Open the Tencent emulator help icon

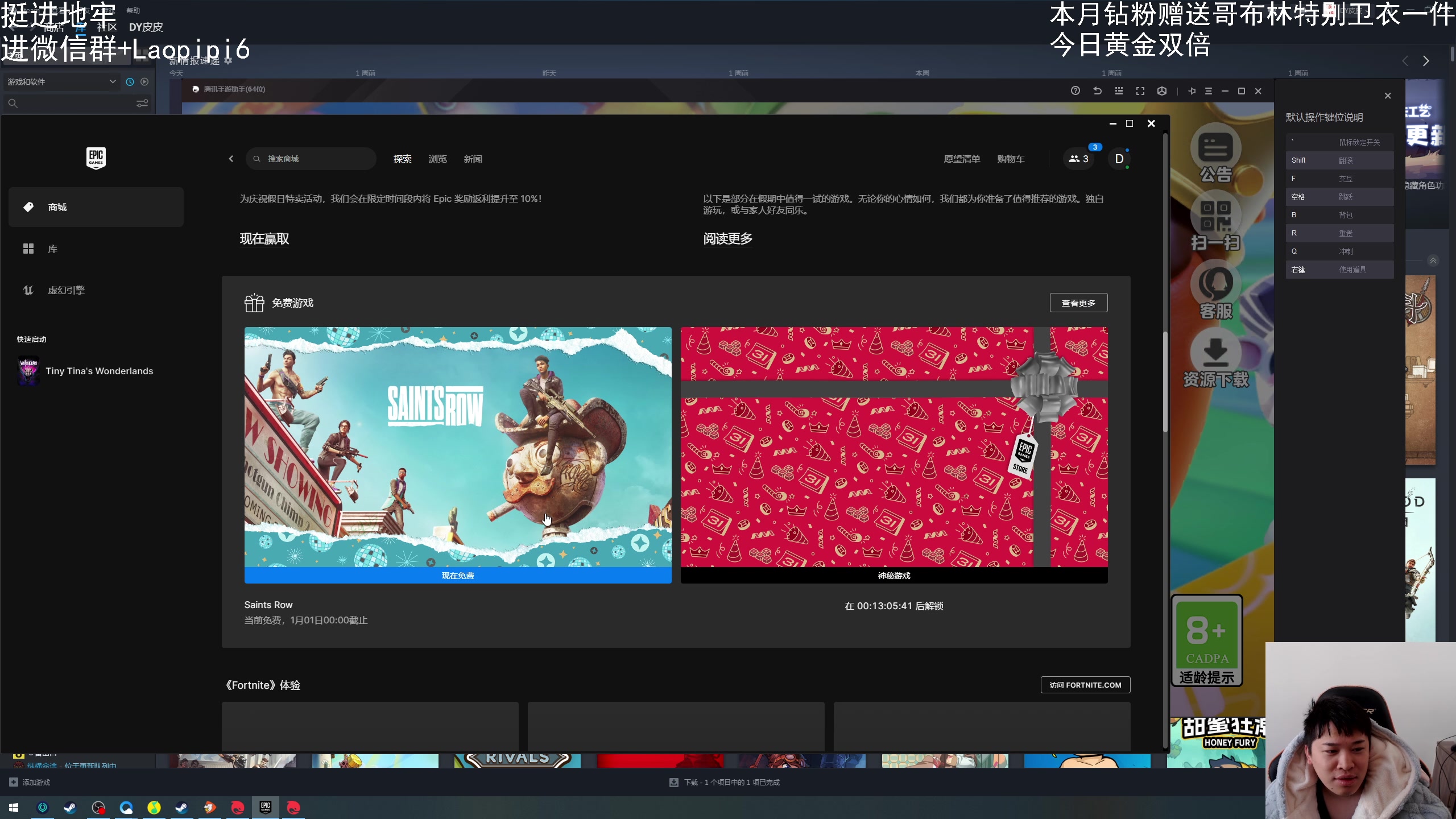click(1075, 91)
